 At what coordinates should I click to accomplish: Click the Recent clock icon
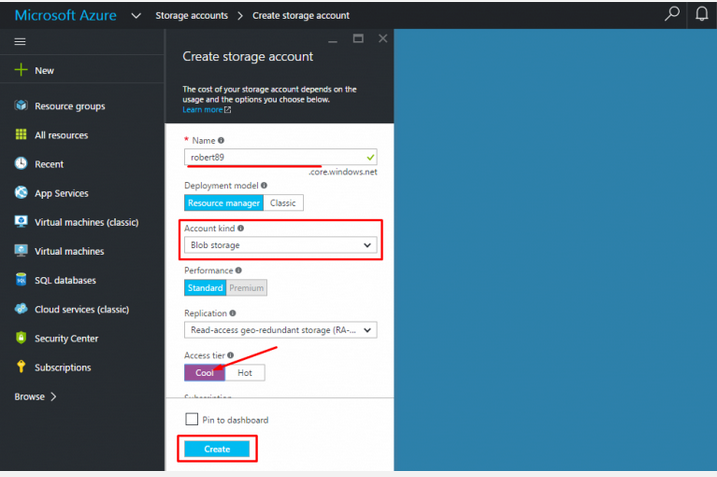click(21, 163)
